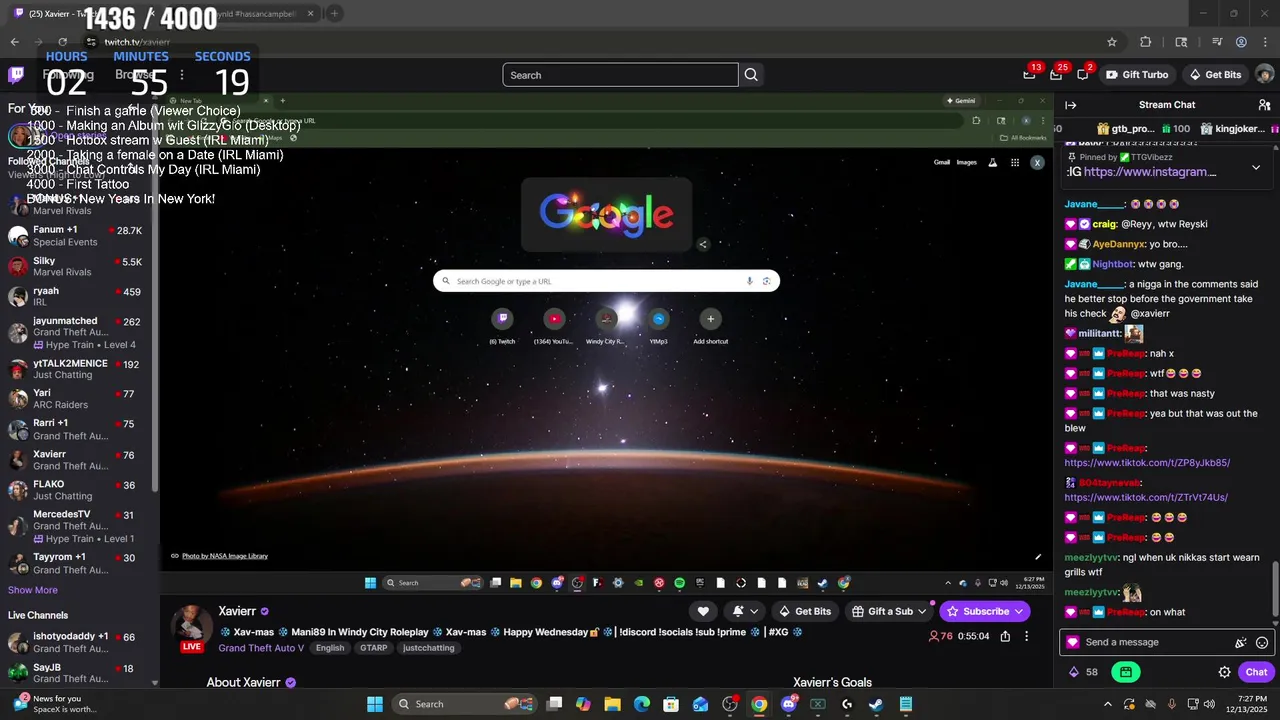Open the channel points balance 58
Viewport: 1280px width, 720px height.
click(1084, 672)
